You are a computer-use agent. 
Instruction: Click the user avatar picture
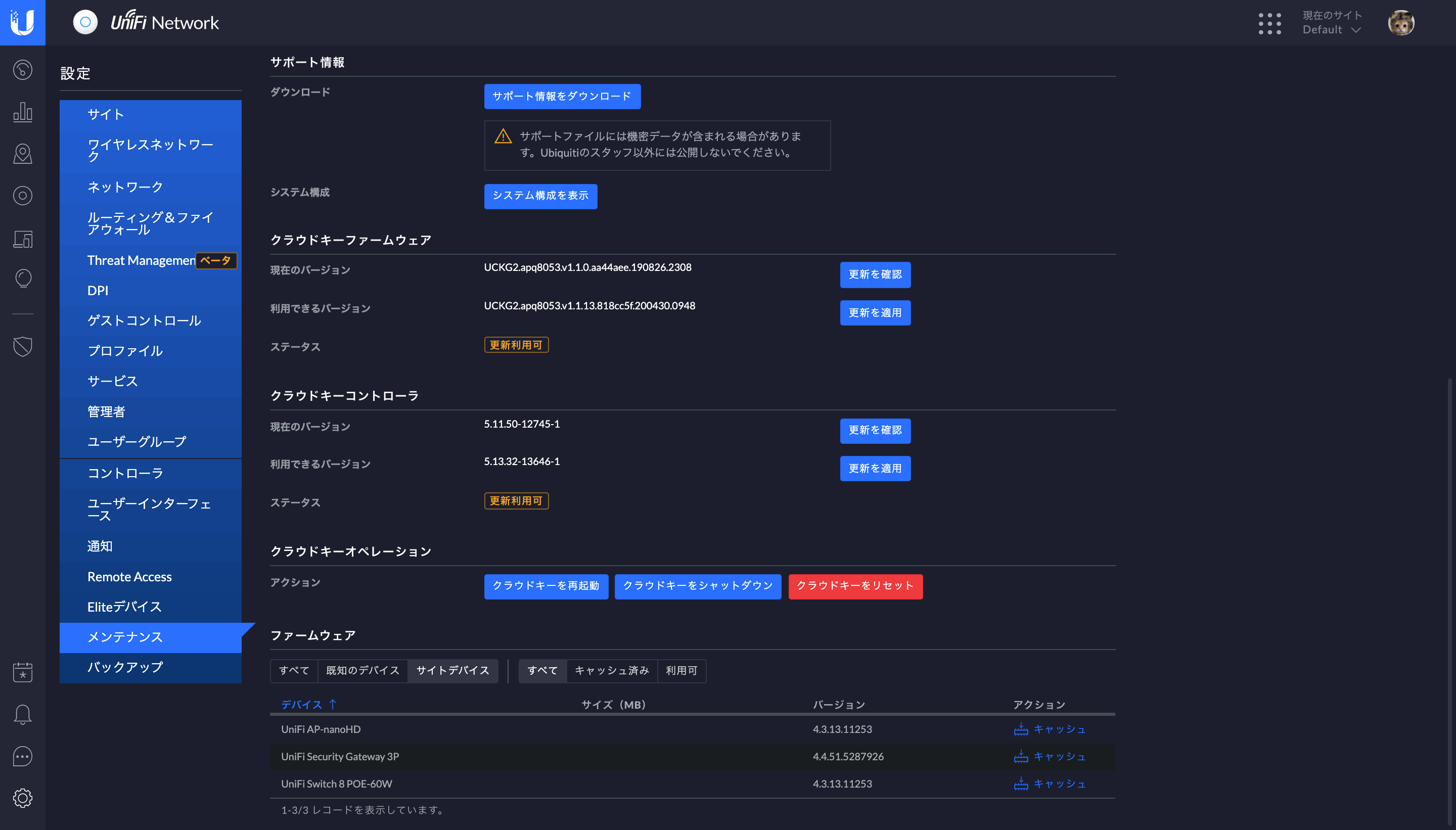1401,23
